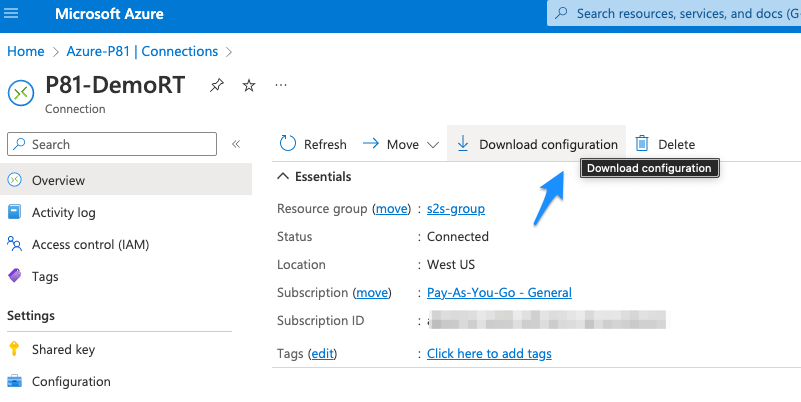Click the magnifier icon in top search bar
This screenshot has height=402, width=801.
(561, 13)
